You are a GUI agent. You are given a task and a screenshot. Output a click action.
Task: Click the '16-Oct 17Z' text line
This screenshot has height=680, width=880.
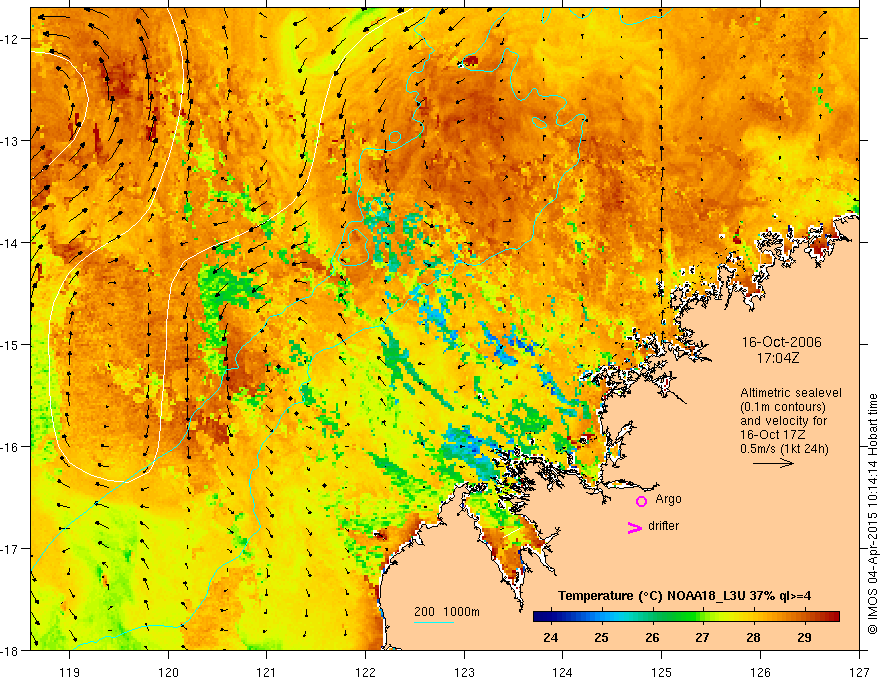pyautogui.click(x=773, y=435)
